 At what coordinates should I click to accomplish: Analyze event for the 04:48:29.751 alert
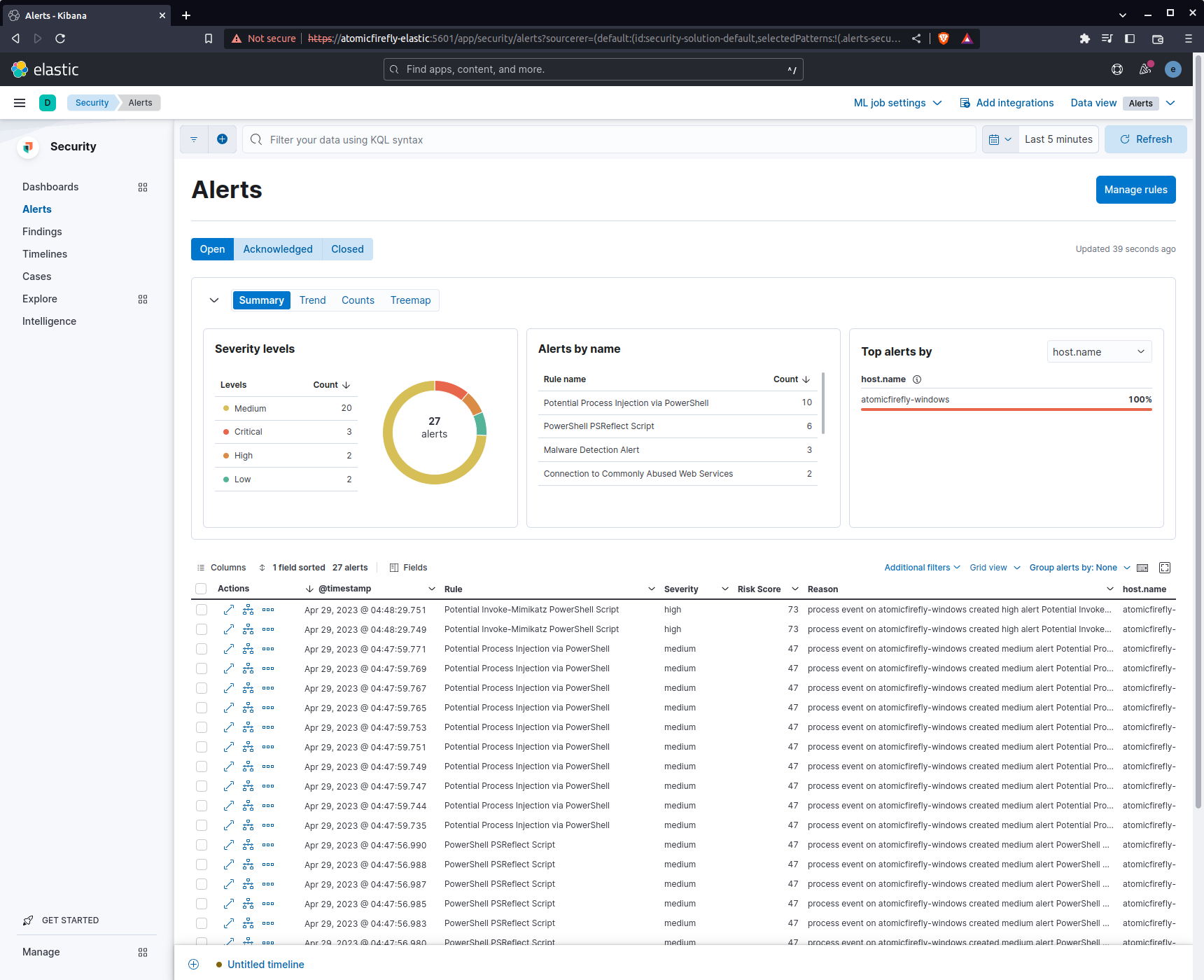[248, 610]
